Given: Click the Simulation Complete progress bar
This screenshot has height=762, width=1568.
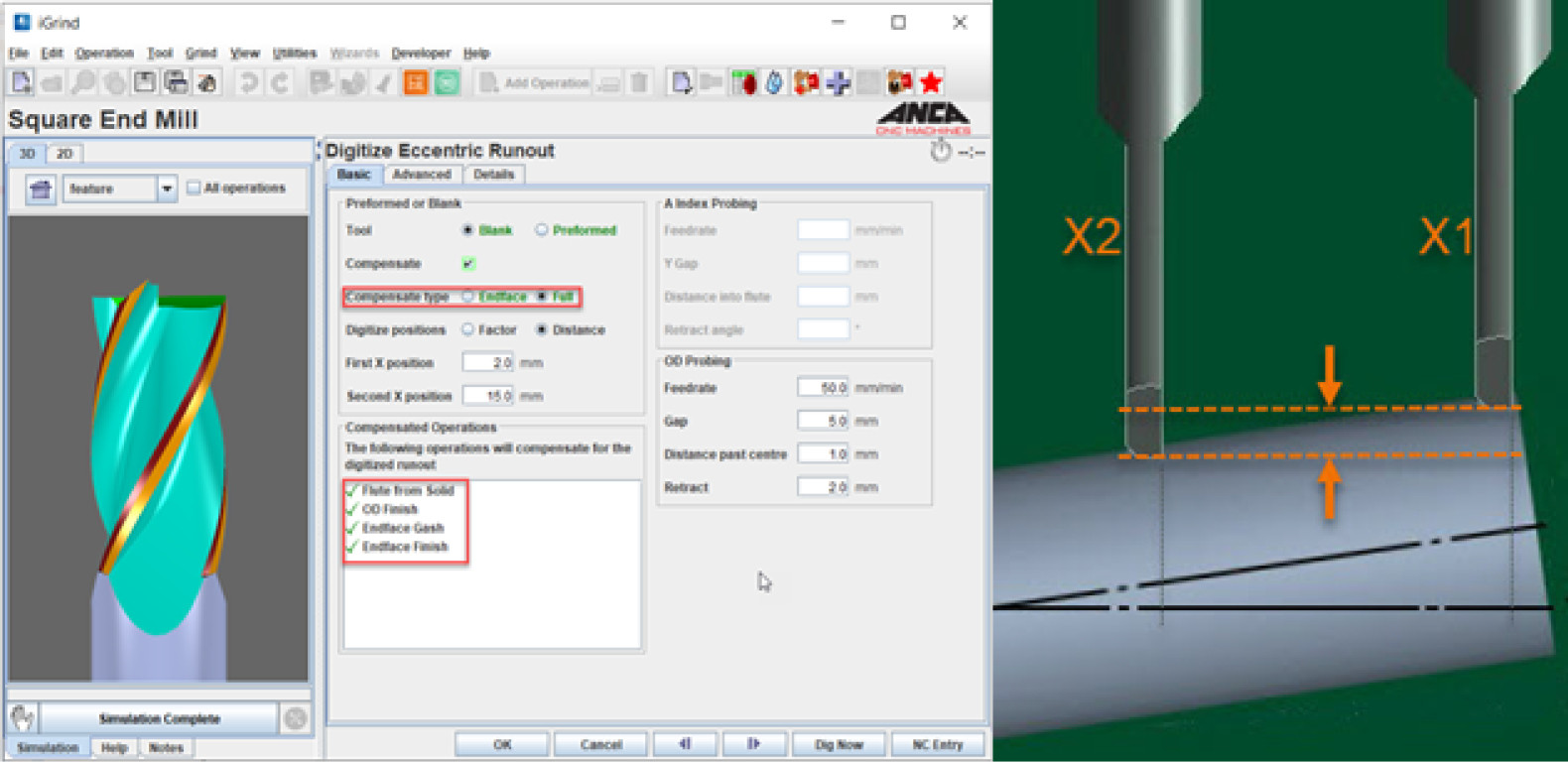Looking at the screenshot, I should point(159,718).
